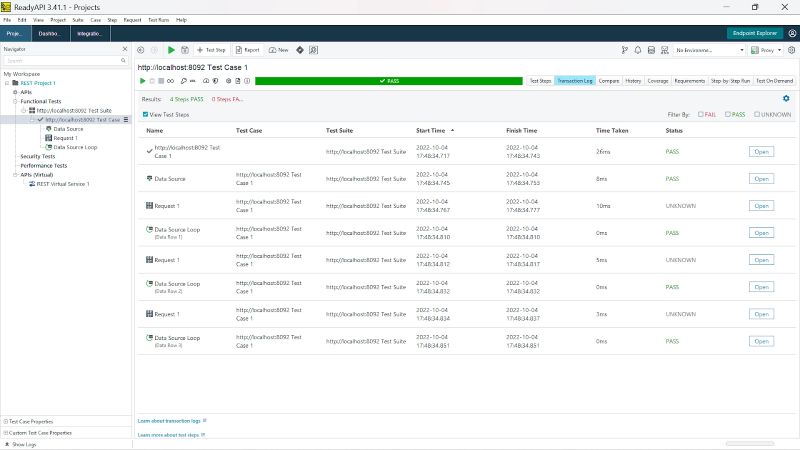
Task: Click the key credentials icon
Action: coord(184,81)
